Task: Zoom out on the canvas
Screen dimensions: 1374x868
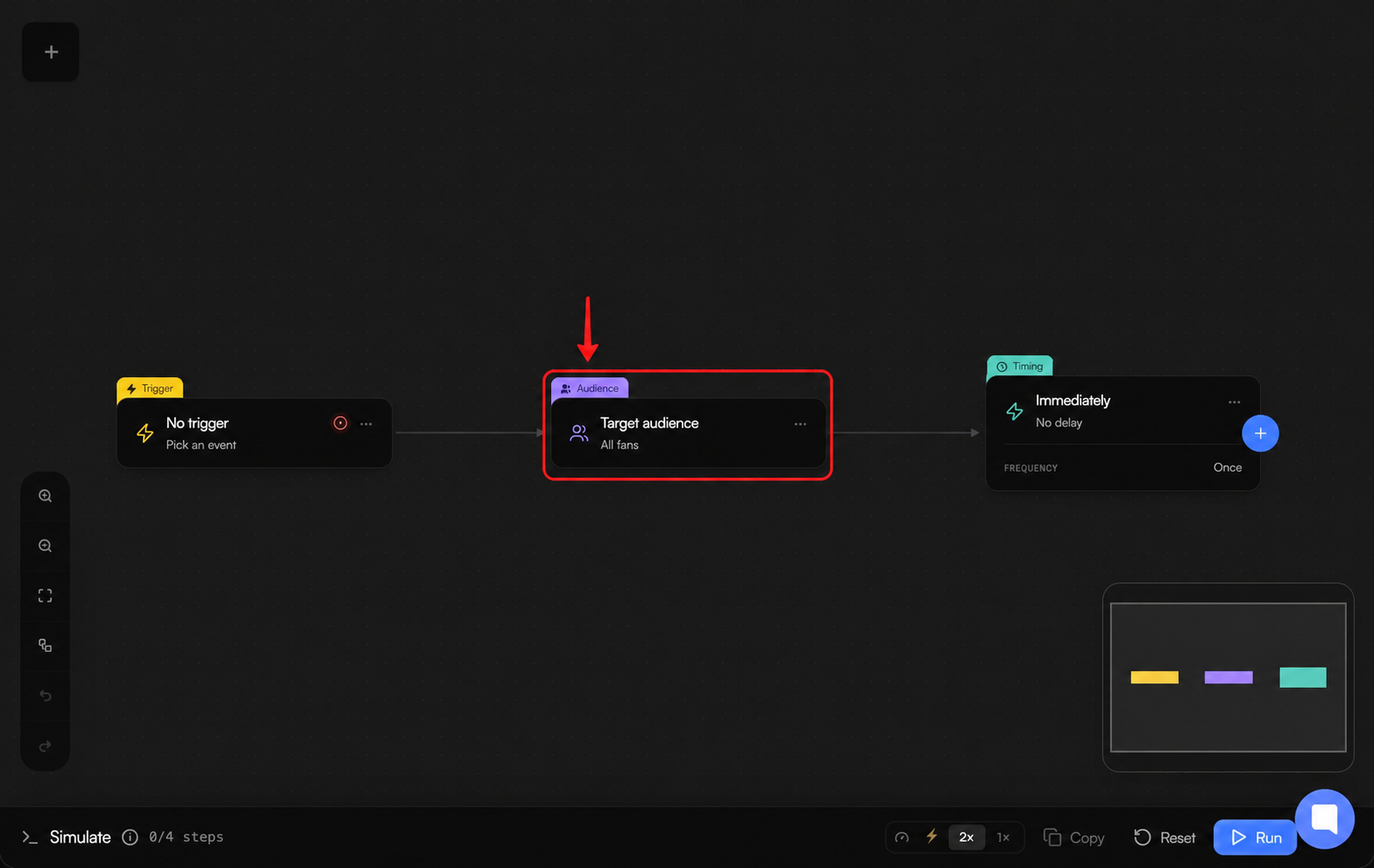Action: 45,546
